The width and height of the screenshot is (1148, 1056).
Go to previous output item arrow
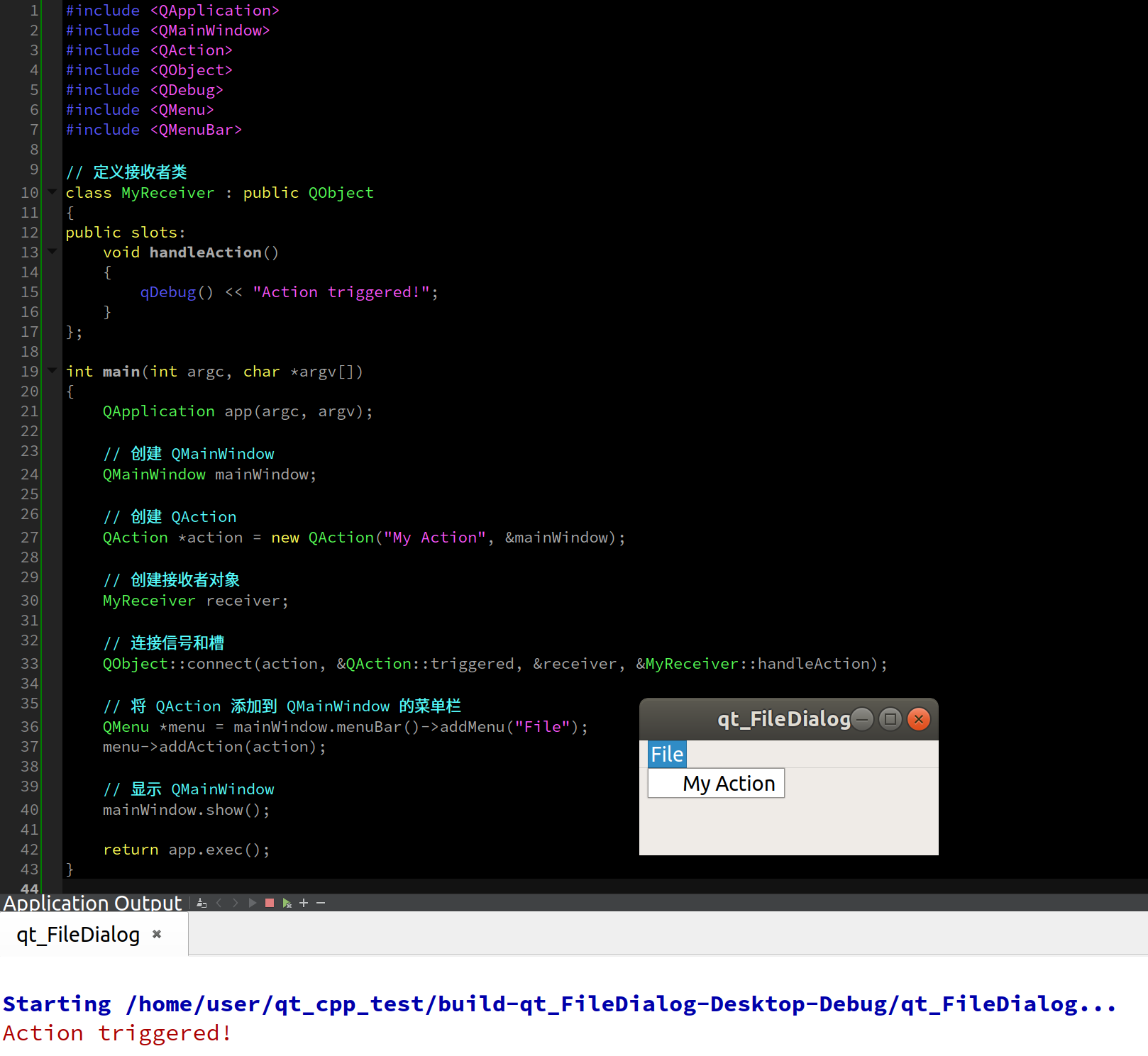pos(219,903)
